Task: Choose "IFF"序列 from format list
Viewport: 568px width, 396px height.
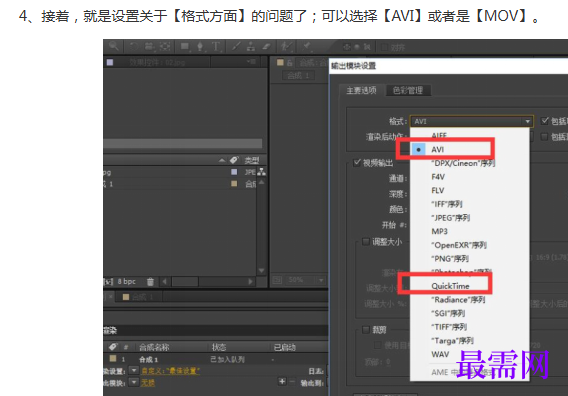Action: pos(446,204)
